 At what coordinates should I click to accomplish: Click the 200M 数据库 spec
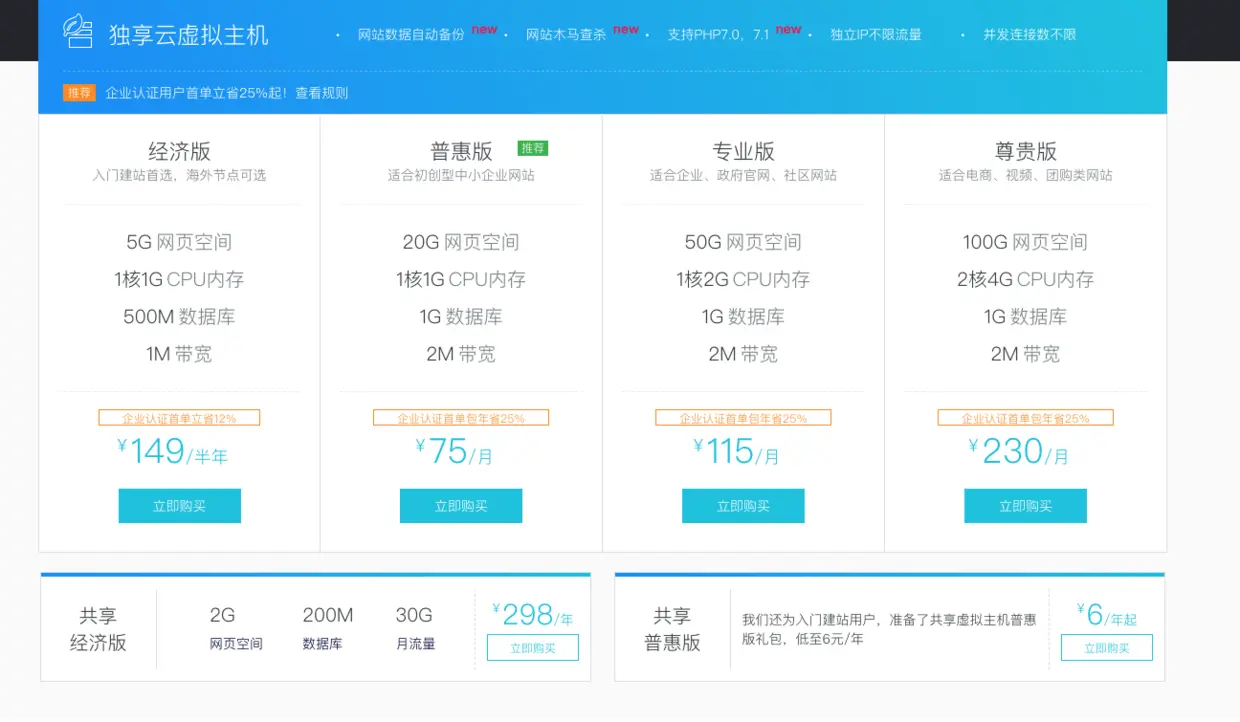(327, 628)
